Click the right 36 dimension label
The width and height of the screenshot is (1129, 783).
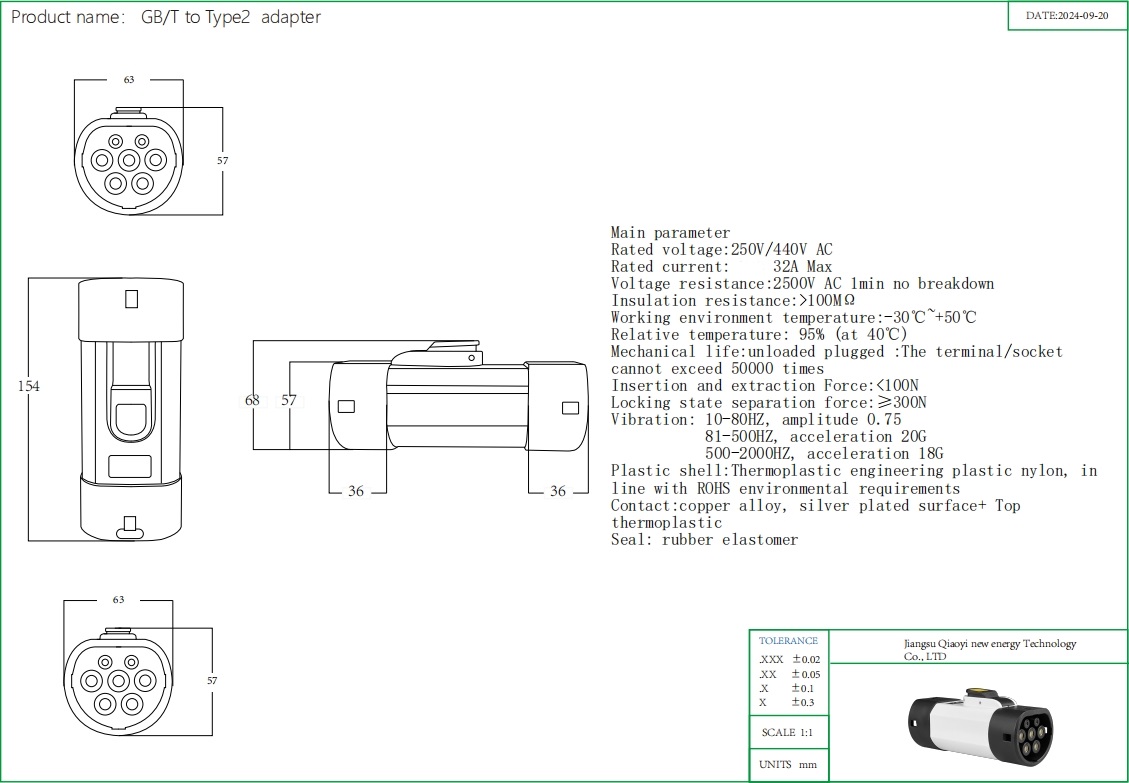(558, 491)
